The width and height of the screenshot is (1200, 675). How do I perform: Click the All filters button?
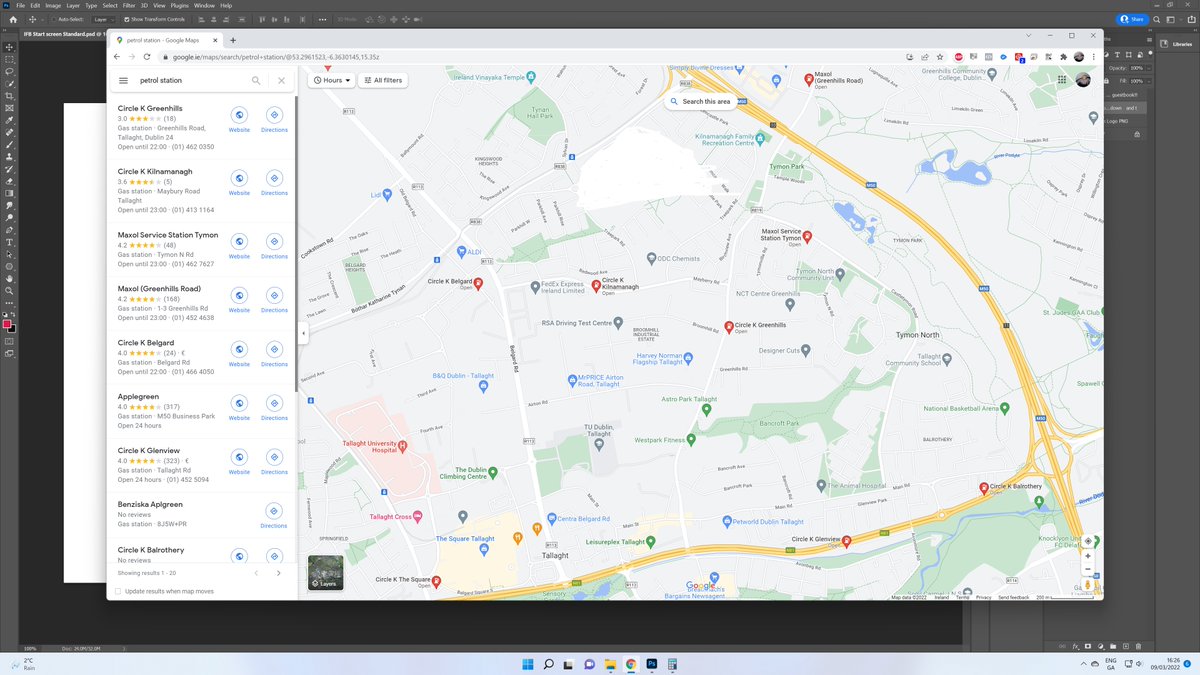click(x=382, y=80)
